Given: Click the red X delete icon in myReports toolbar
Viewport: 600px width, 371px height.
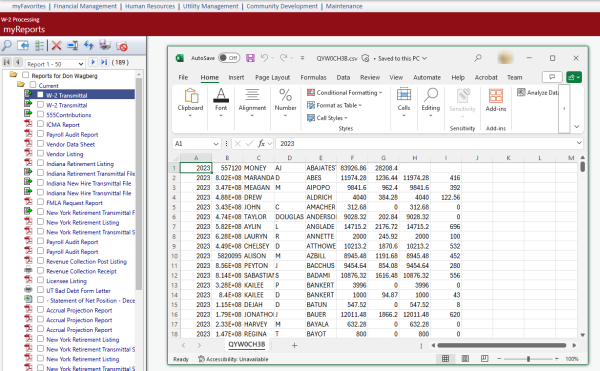Looking at the screenshot, I should tap(56, 46).
